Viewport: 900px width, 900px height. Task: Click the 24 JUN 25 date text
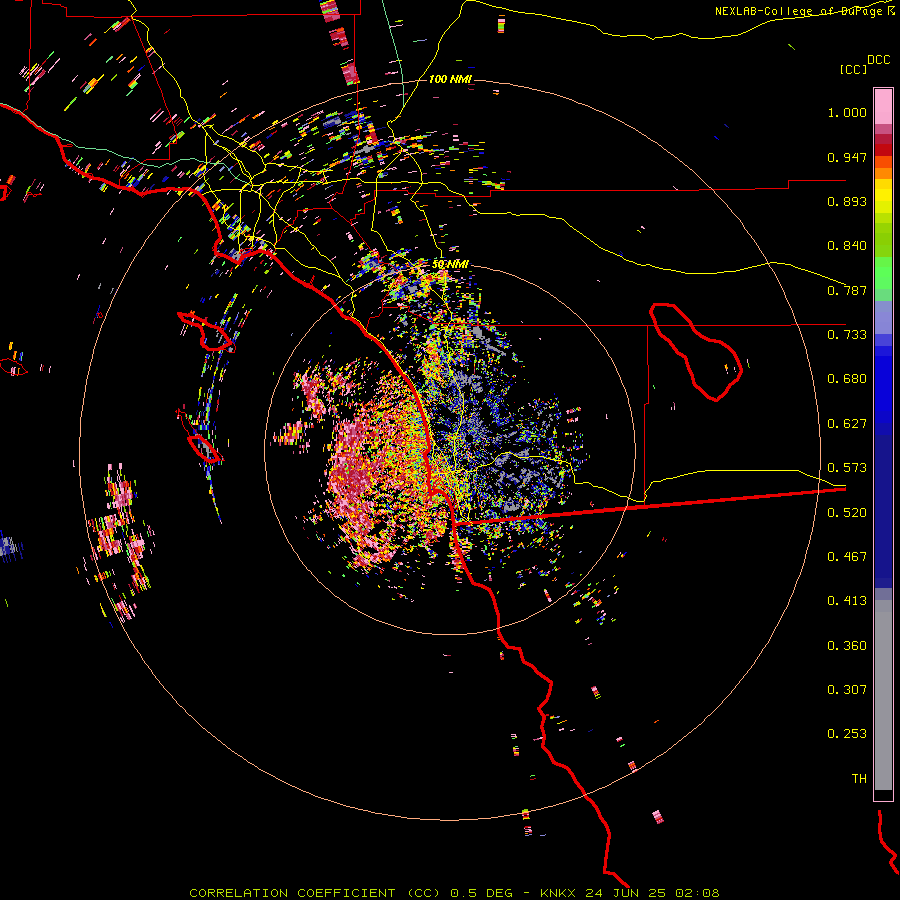(x=626, y=893)
